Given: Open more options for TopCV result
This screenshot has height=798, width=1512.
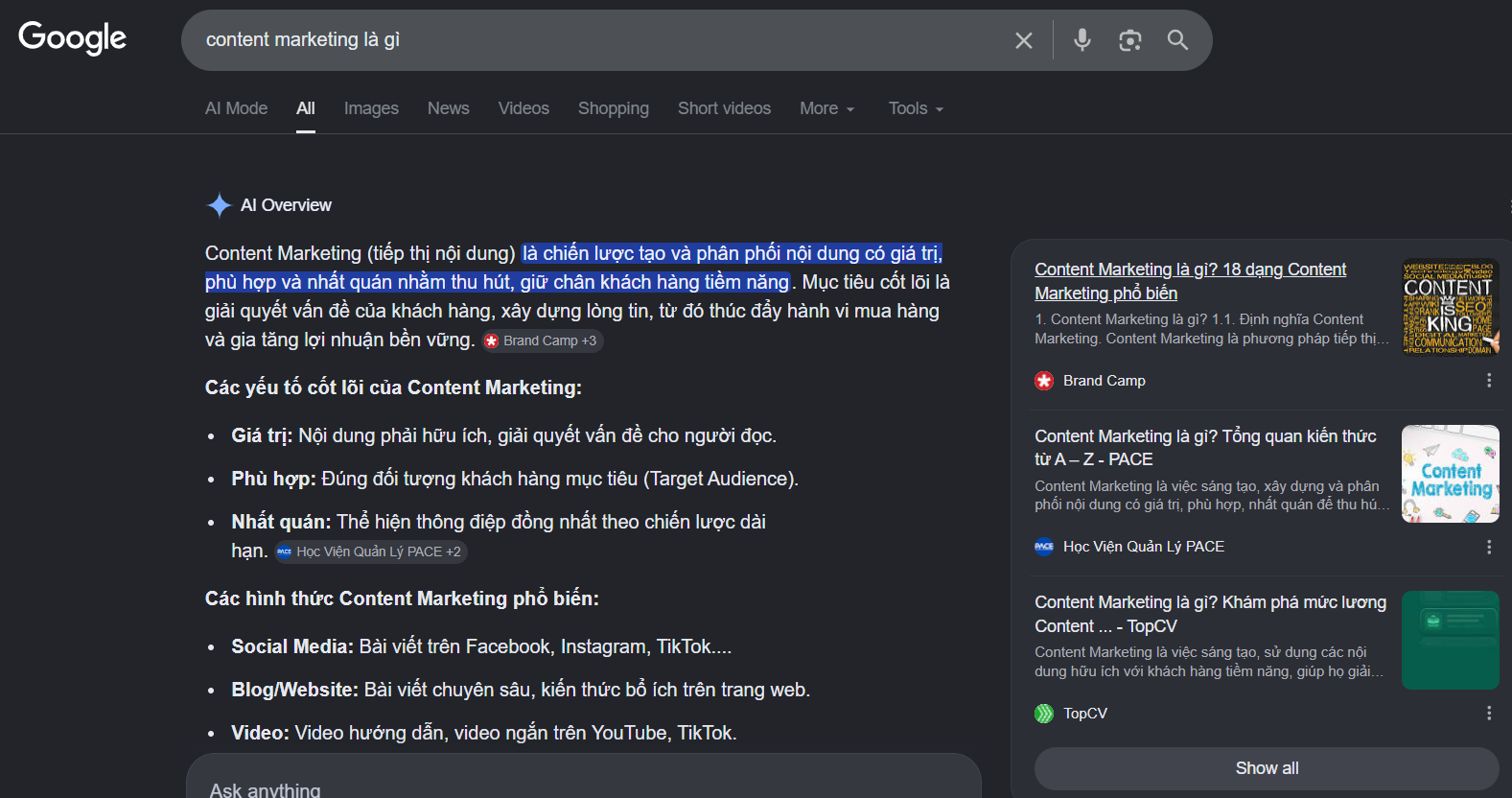Looking at the screenshot, I should [x=1489, y=714].
